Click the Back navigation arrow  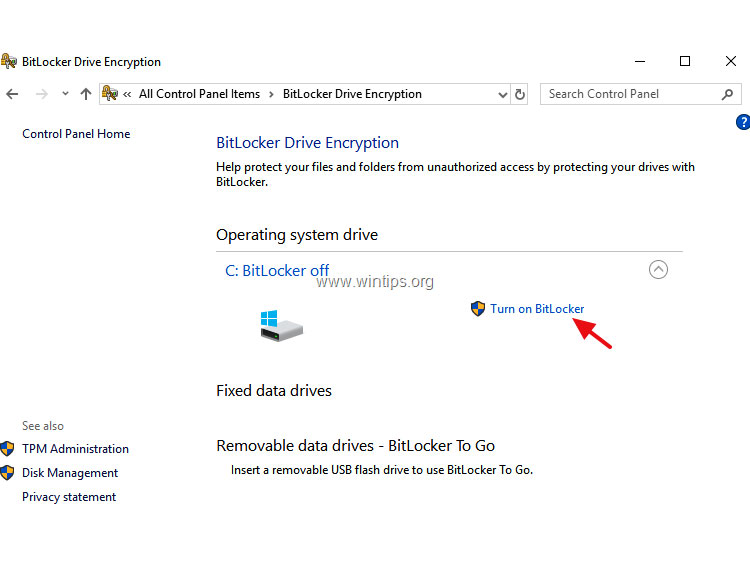12,94
